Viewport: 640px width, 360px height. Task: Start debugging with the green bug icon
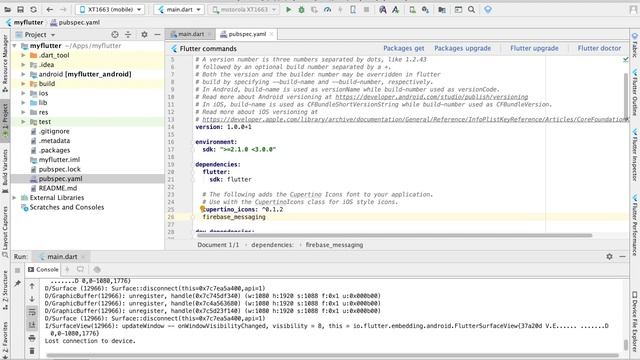[302, 9]
